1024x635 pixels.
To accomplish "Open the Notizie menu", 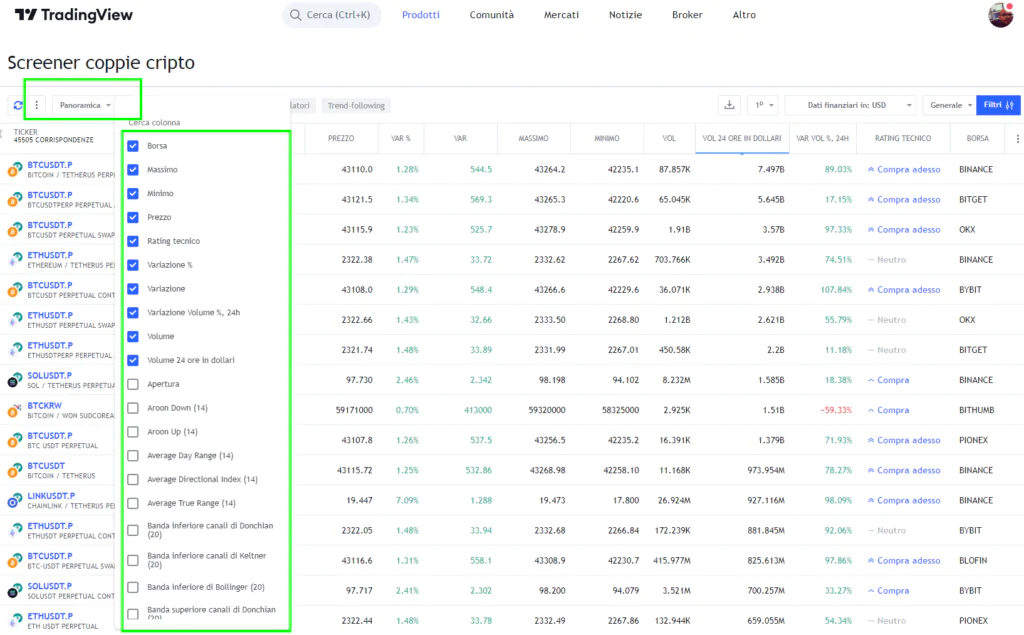I will (x=625, y=15).
